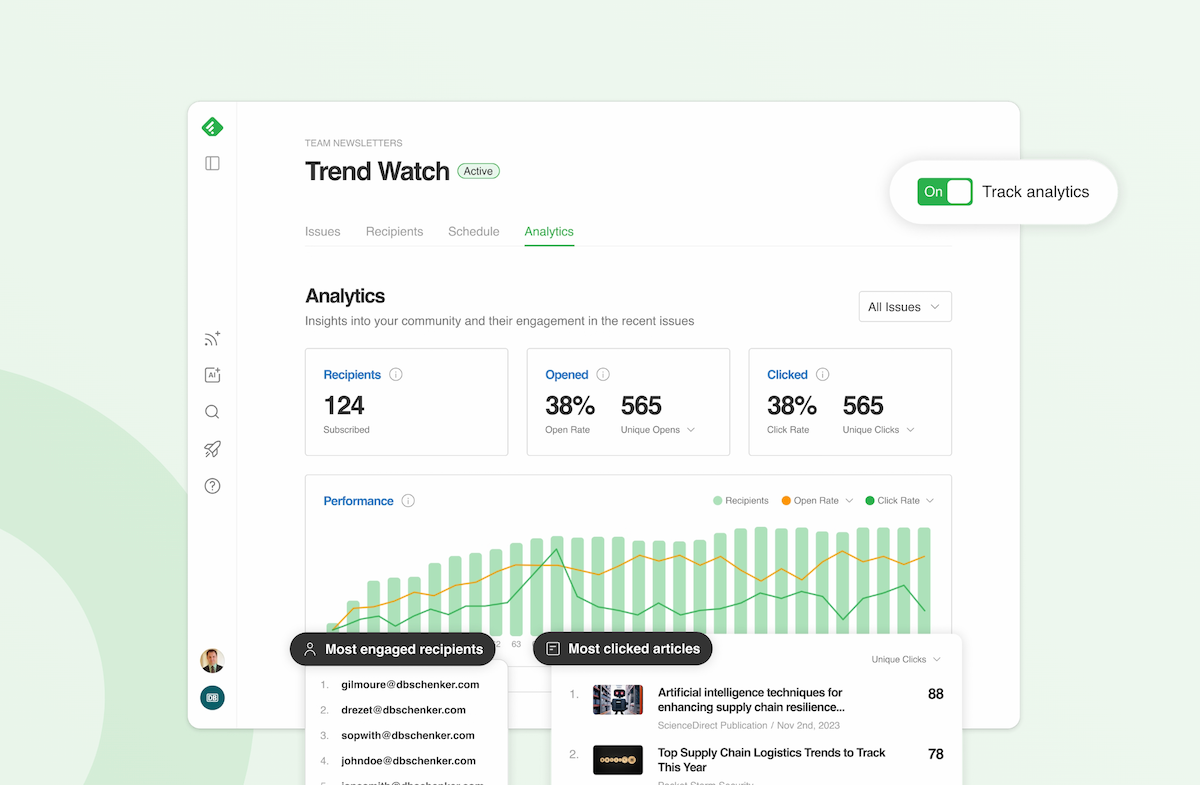This screenshot has height=785, width=1200.
Task: Open the rocket upgrade icon
Action: click(212, 449)
